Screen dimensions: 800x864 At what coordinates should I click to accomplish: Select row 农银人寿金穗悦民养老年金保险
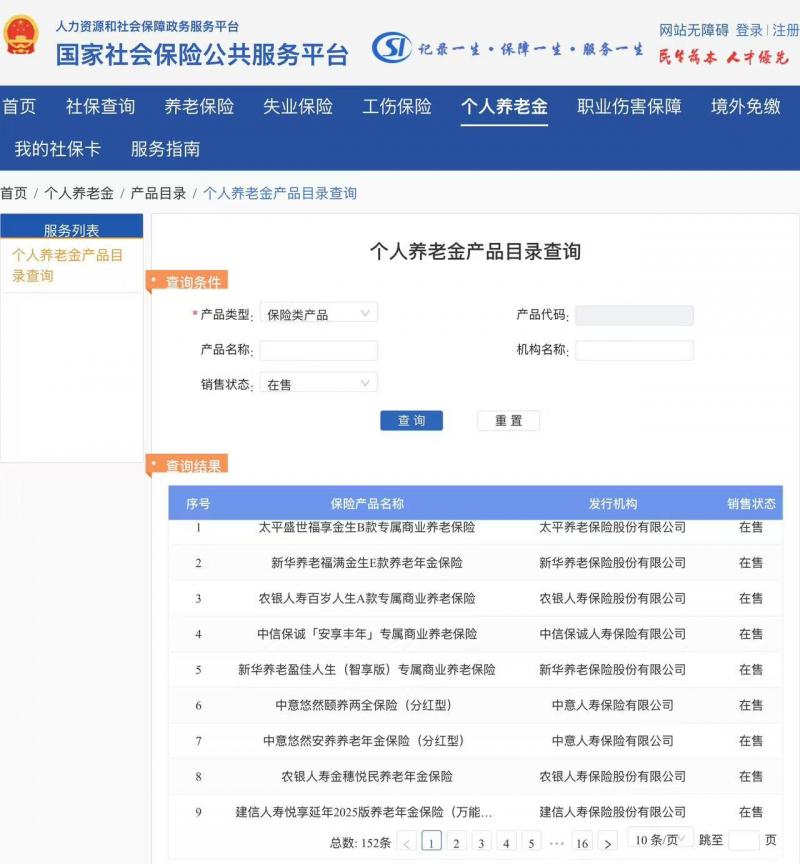(x=475, y=776)
